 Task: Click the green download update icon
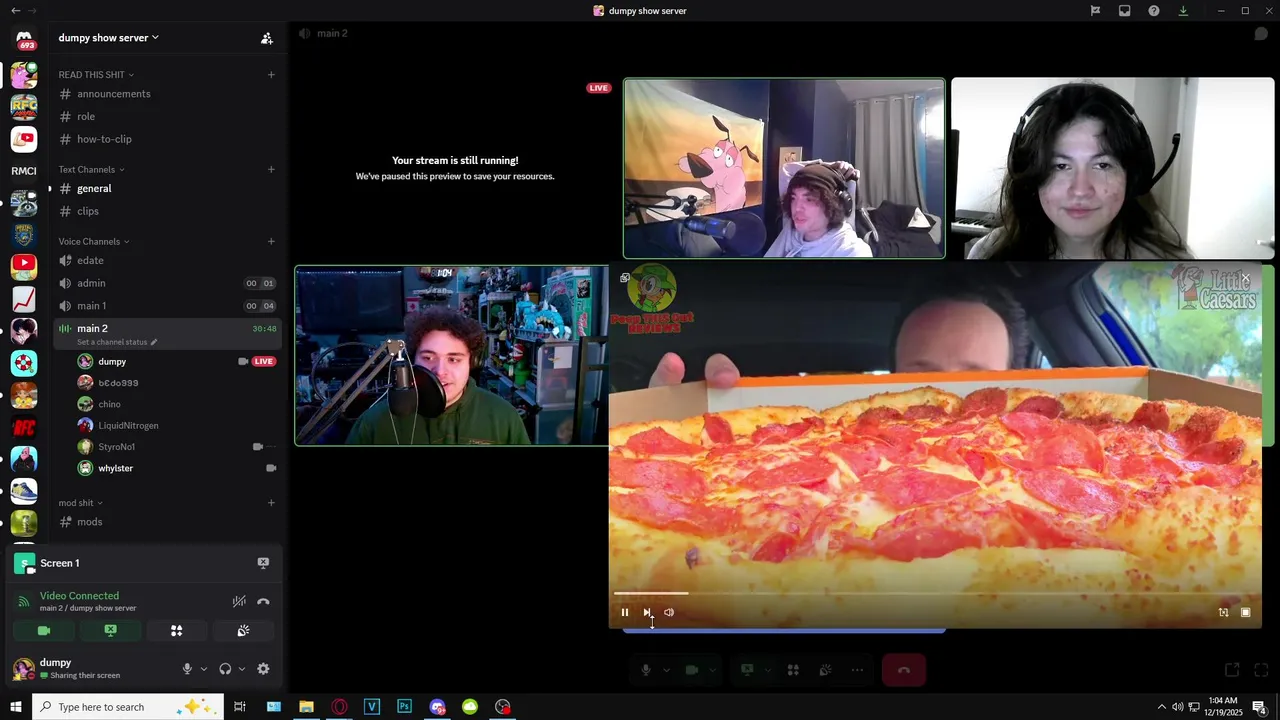pyautogui.click(x=1183, y=11)
